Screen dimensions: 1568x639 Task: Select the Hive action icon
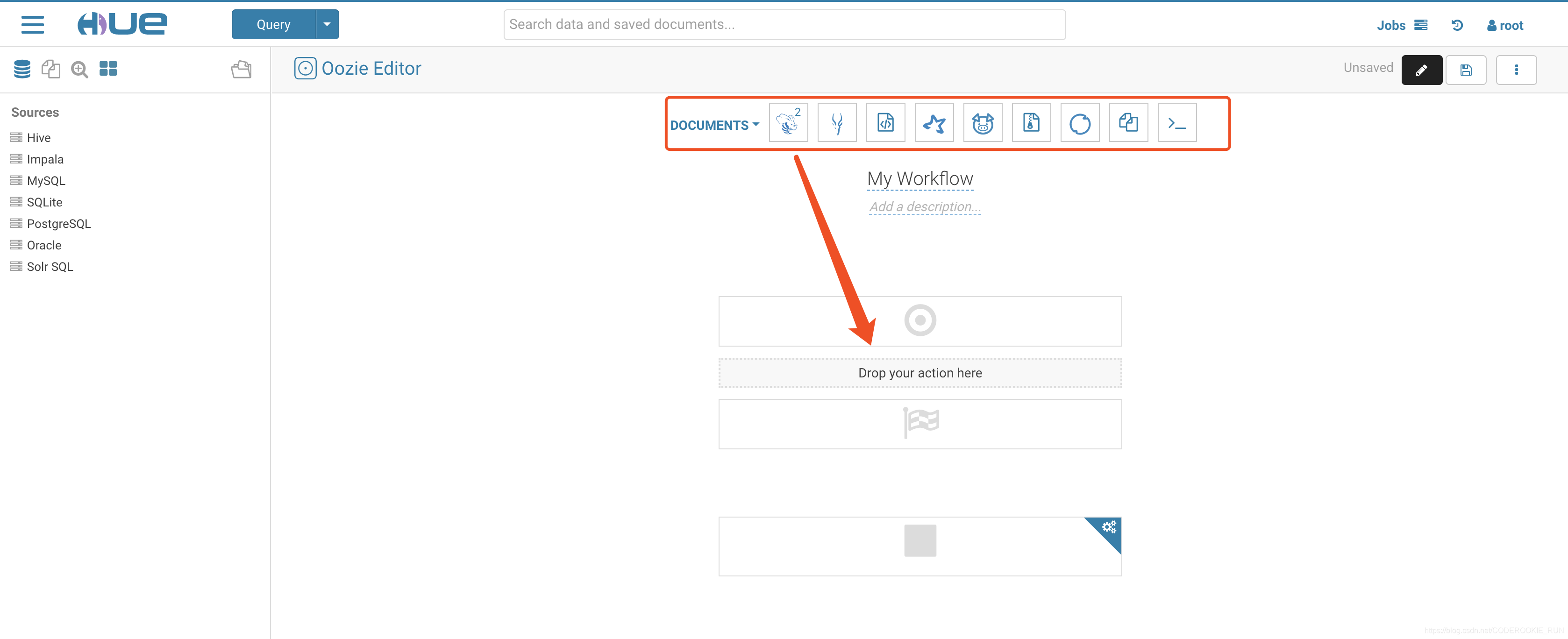tap(788, 123)
